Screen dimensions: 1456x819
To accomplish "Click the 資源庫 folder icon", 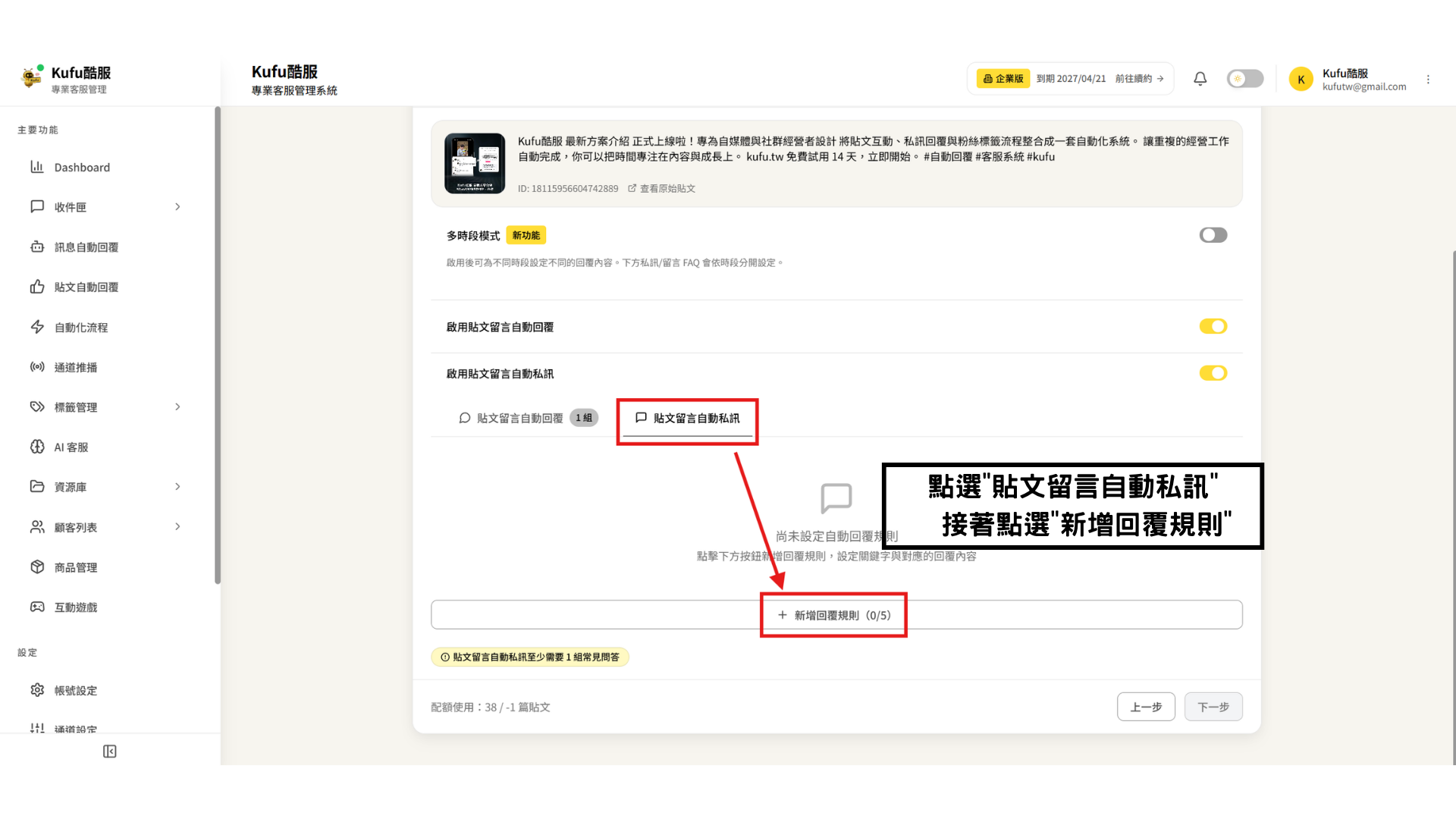I will tap(37, 486).
